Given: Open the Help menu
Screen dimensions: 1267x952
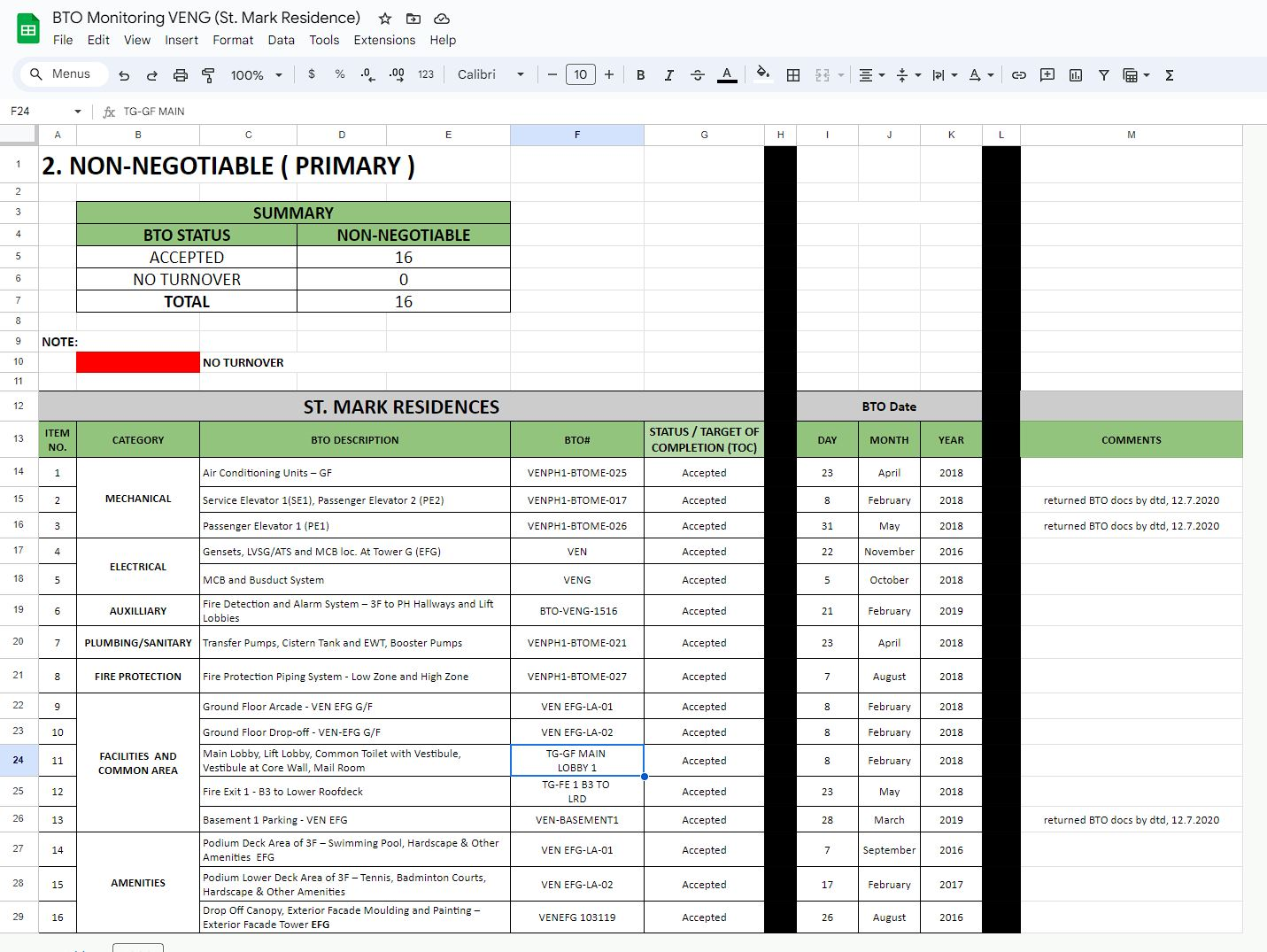Looking at the screenshot, I should 443,40.
